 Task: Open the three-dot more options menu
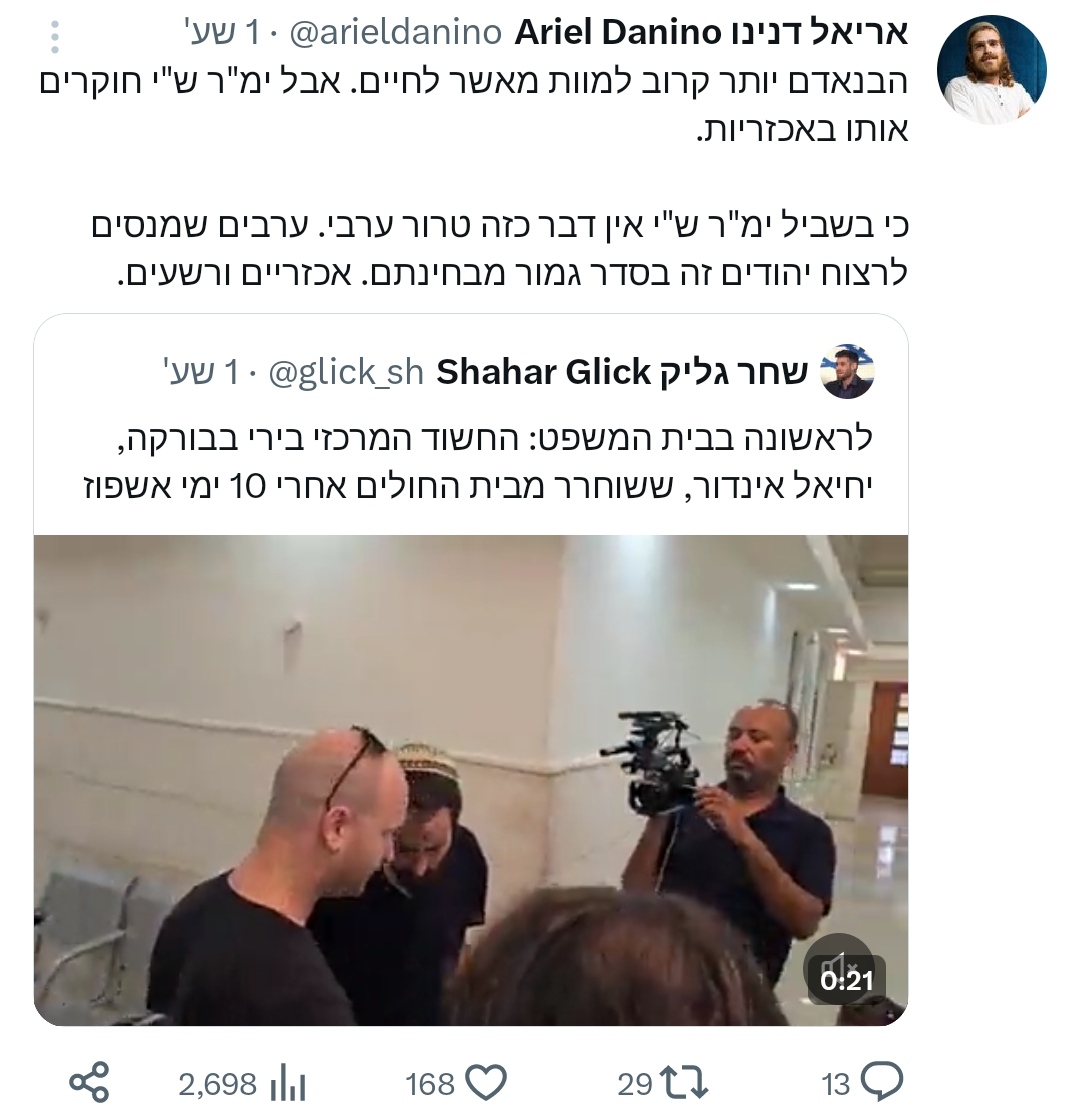coord(55,37)
